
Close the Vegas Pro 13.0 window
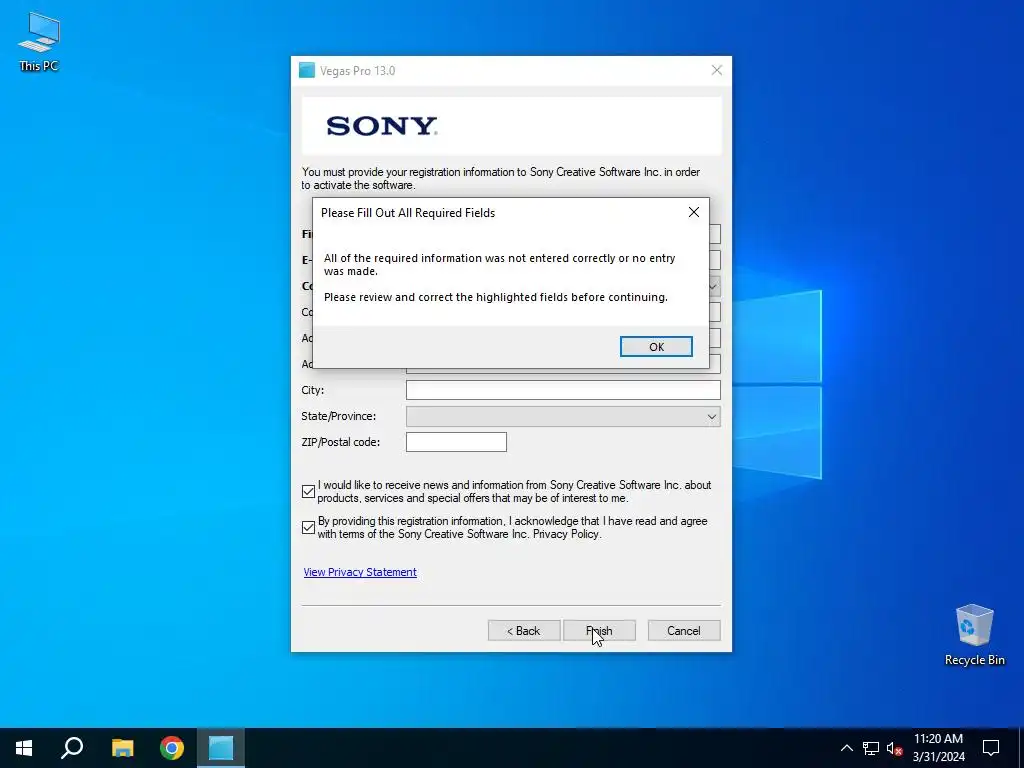pos(716,71)
